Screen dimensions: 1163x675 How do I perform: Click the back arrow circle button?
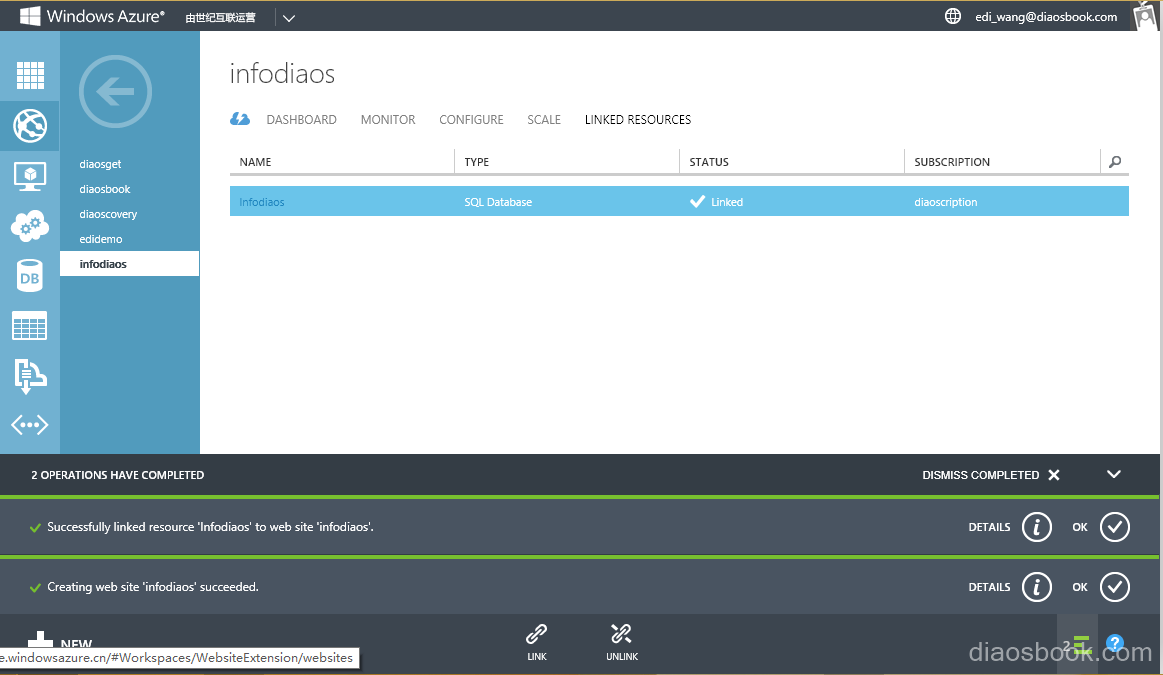tap(115, 92)
